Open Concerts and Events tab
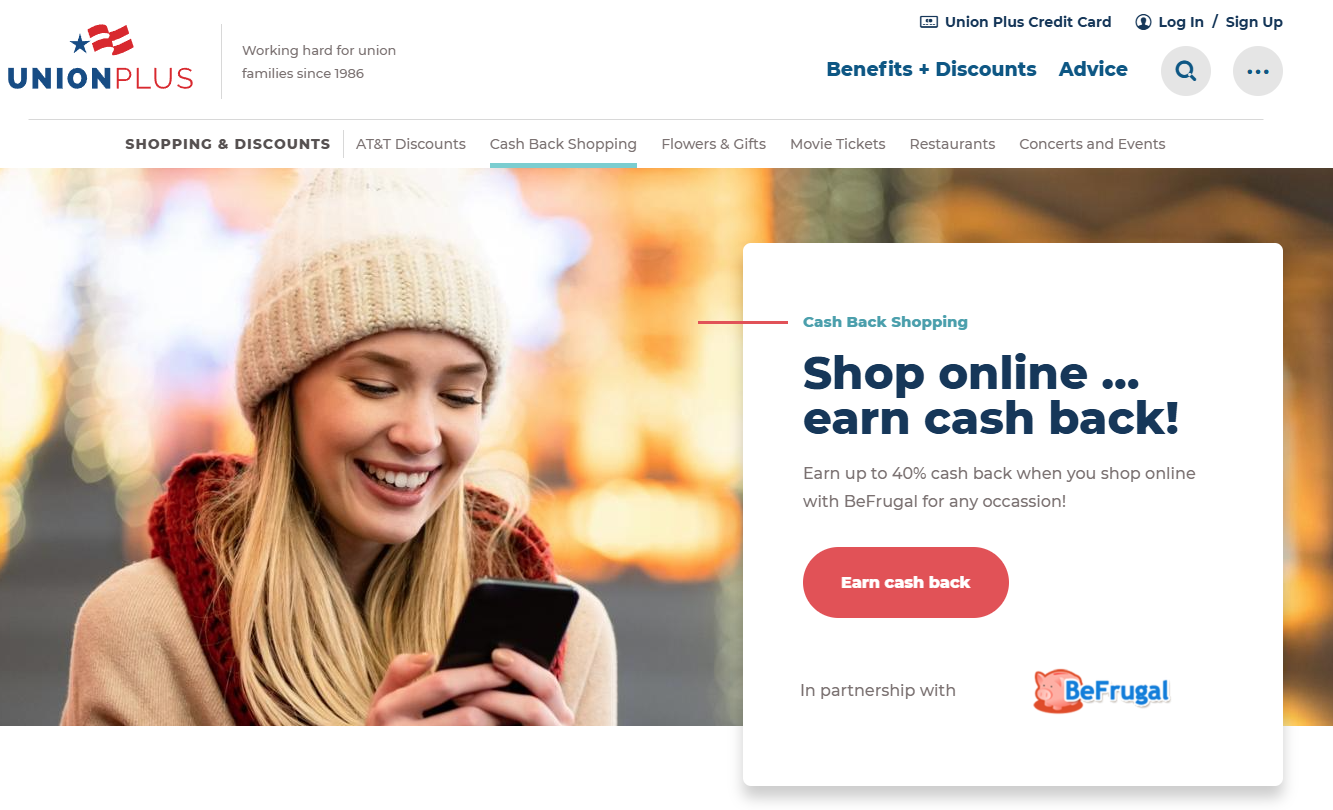The width and height of the screenshot is (1333, 810). coord(1092,144)
